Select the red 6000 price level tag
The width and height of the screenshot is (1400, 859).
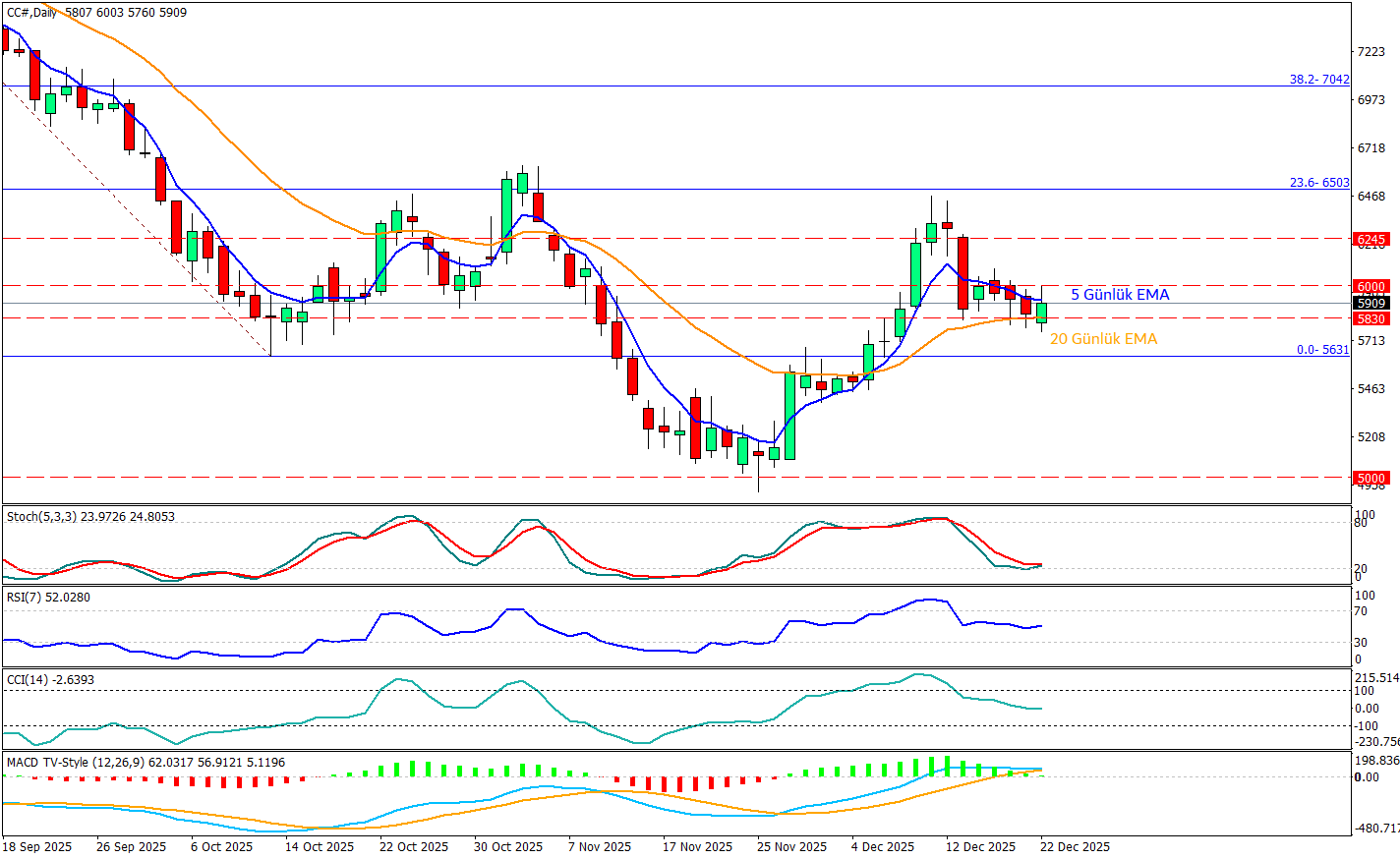pos(1371,286)
